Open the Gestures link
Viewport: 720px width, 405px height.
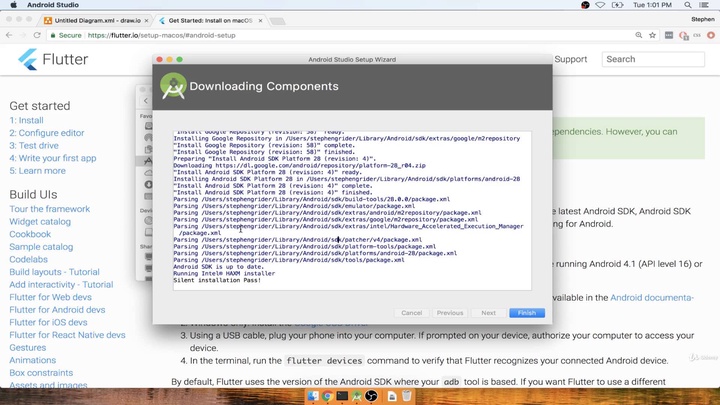click(28, 348)
